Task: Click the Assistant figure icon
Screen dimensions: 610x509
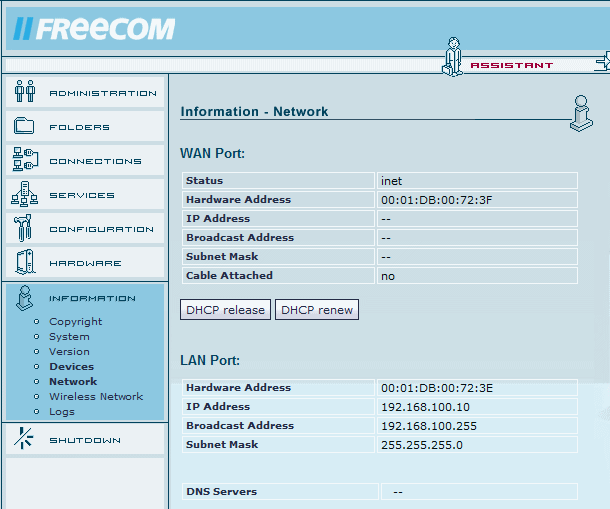Action: pos(453,56)
